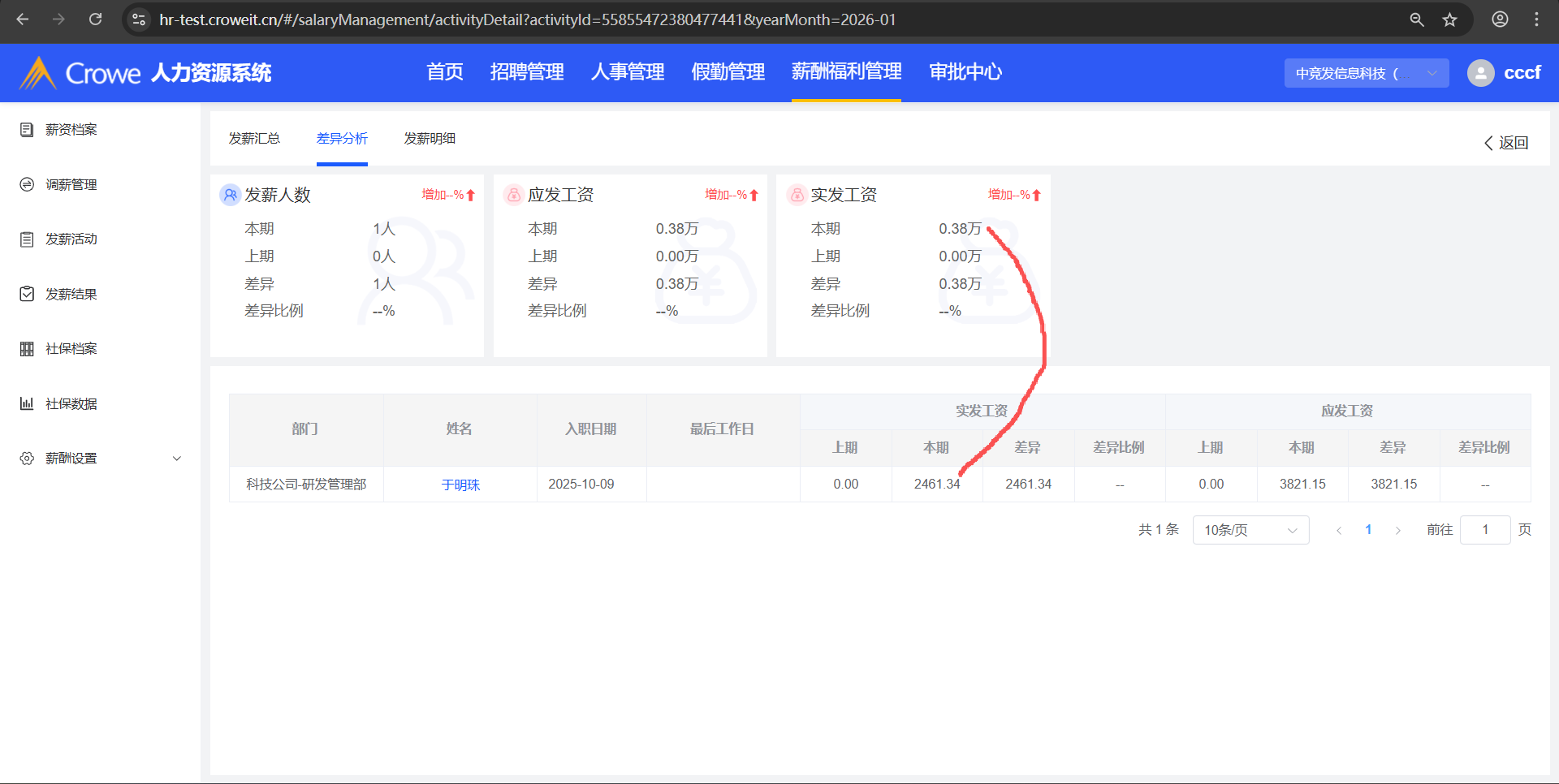
Task: Reload the page with the browser refresh button
Action: pyautogui.click(x=95, y=19)
